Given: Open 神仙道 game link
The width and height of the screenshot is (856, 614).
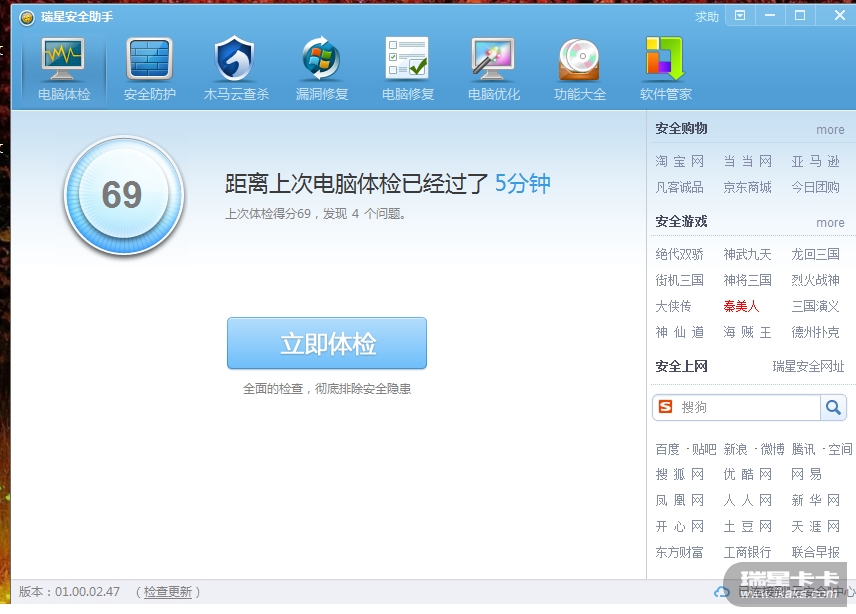Looking at the screenshot, I should click(x=680, y=332).
